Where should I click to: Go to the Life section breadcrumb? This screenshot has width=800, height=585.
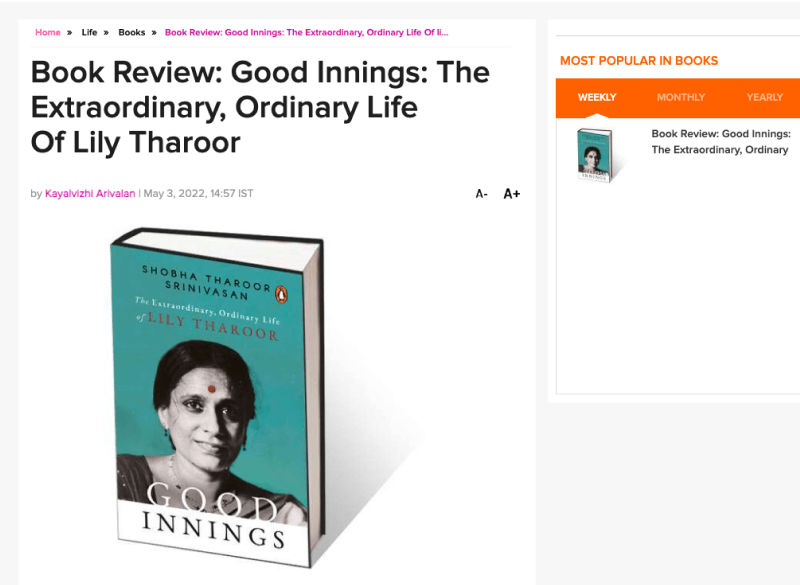click(x=90, y=32)
